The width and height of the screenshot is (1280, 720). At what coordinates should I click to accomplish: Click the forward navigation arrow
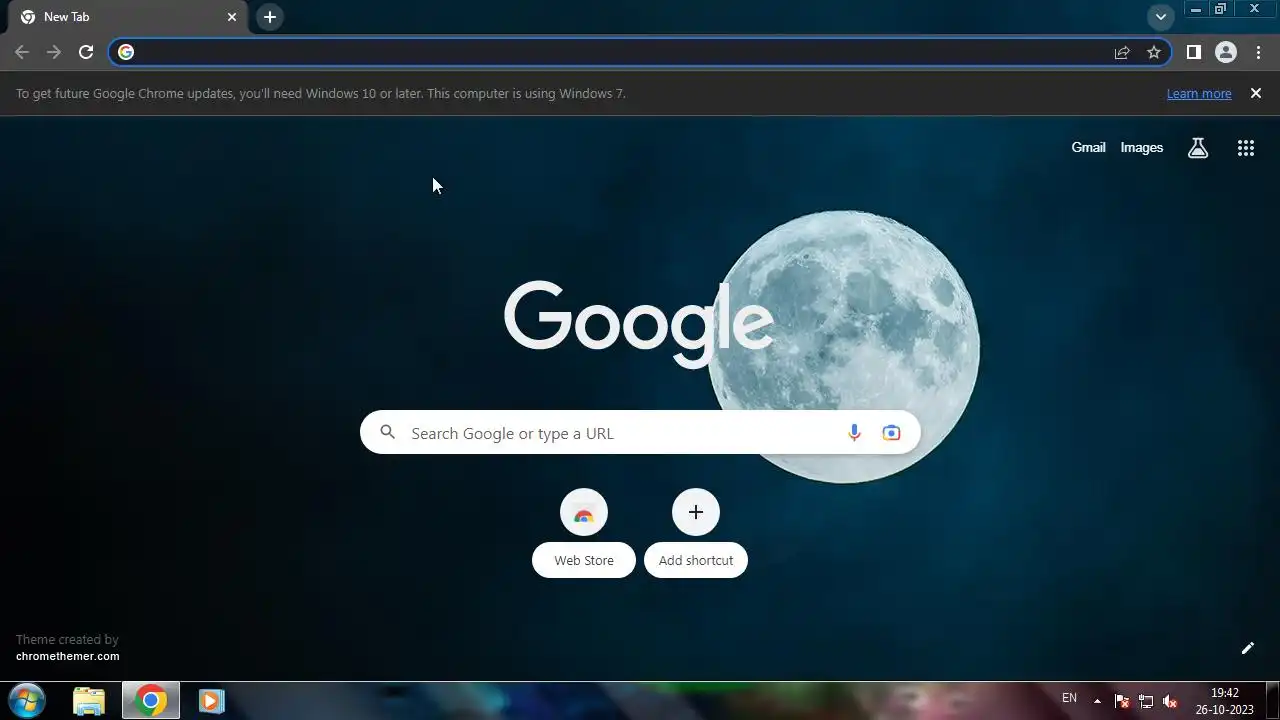[54, 52]
